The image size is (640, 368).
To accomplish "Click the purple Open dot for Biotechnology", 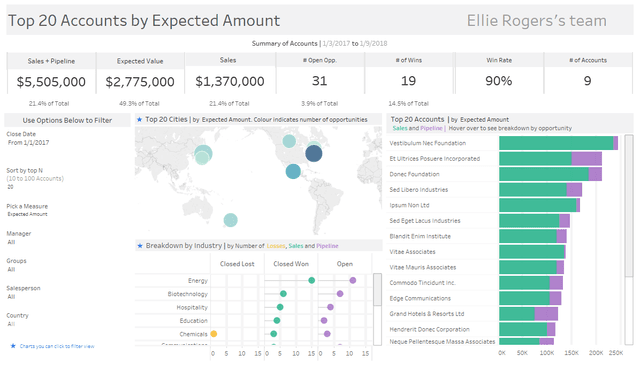I will point(340,294).
